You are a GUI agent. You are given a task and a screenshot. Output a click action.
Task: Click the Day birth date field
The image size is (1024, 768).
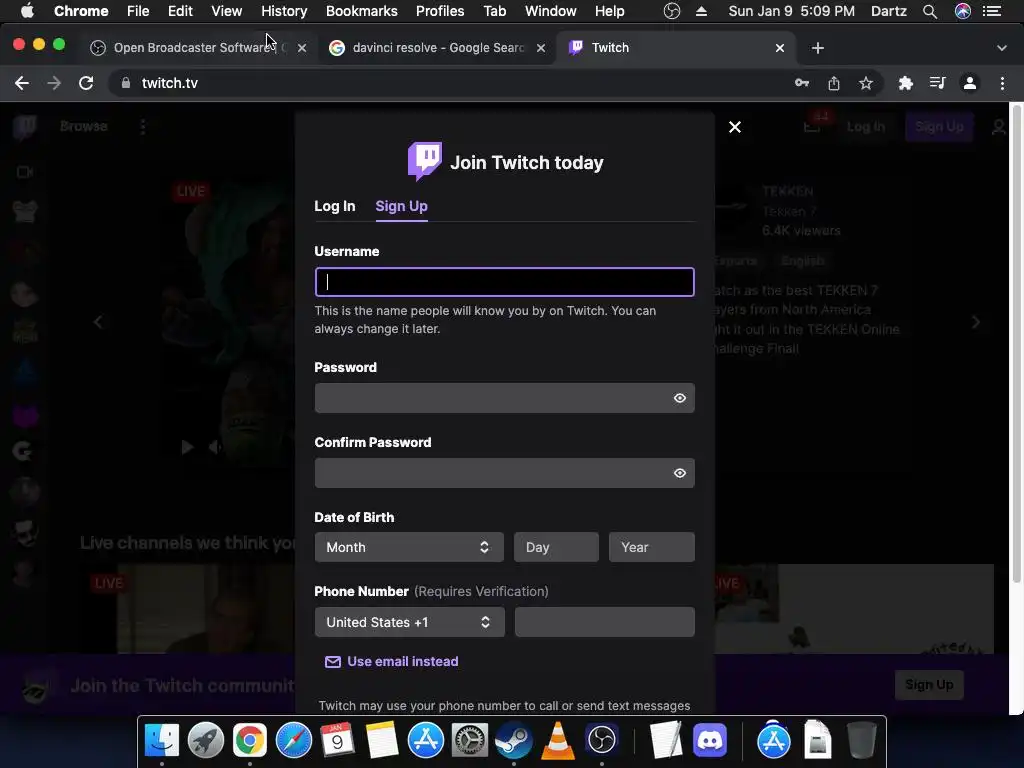coord(556,547)
